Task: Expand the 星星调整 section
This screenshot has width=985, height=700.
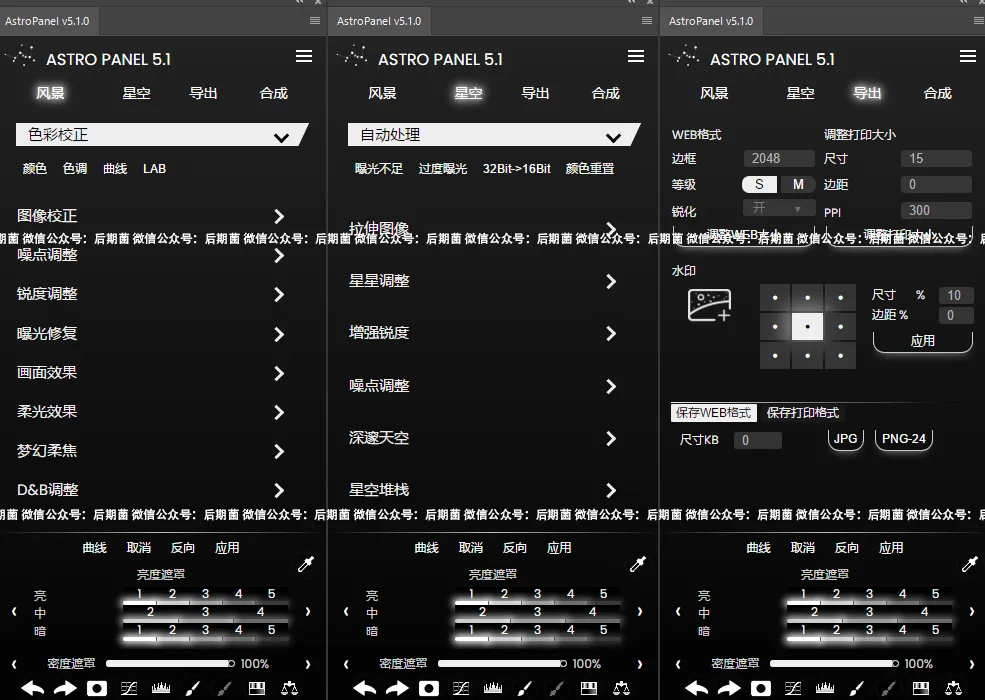Action: click(482, 281)
